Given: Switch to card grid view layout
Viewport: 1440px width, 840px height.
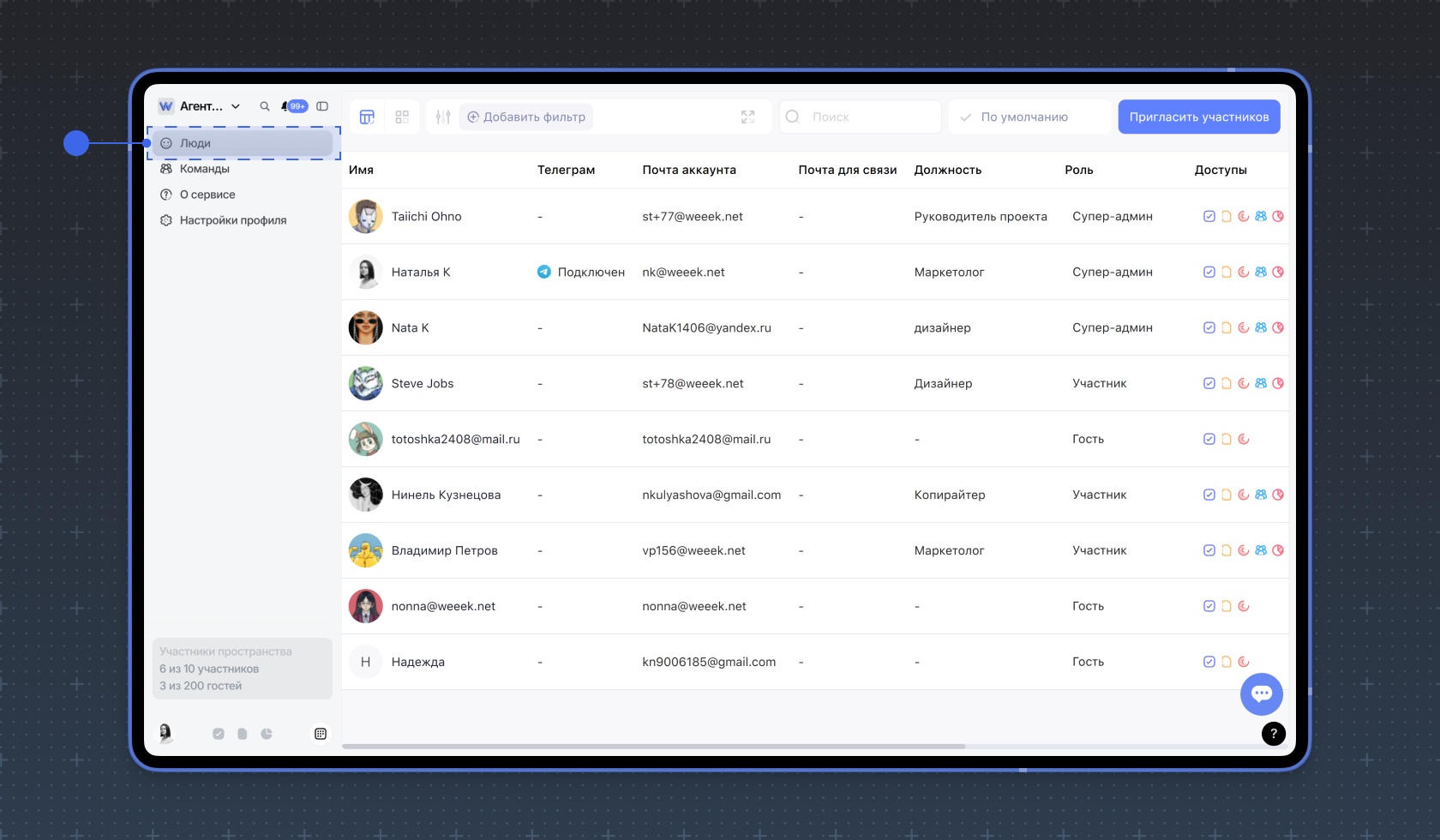Looking at the screenshot, I should 402,117.
